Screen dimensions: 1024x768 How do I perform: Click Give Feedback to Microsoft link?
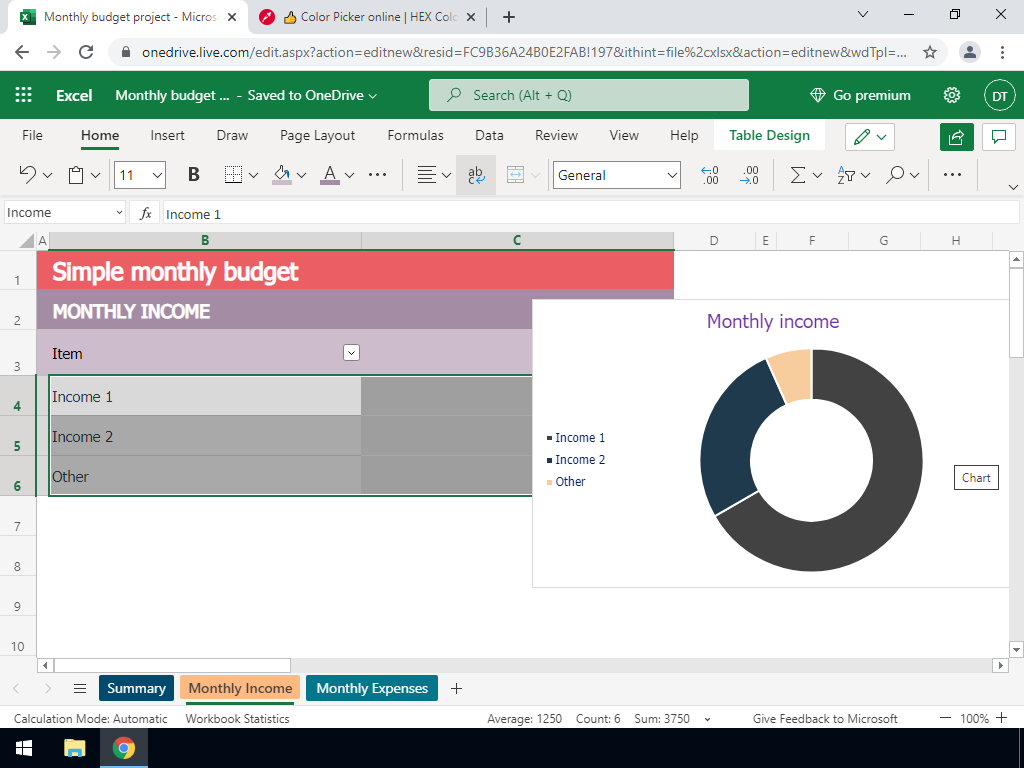pos(825,718)
